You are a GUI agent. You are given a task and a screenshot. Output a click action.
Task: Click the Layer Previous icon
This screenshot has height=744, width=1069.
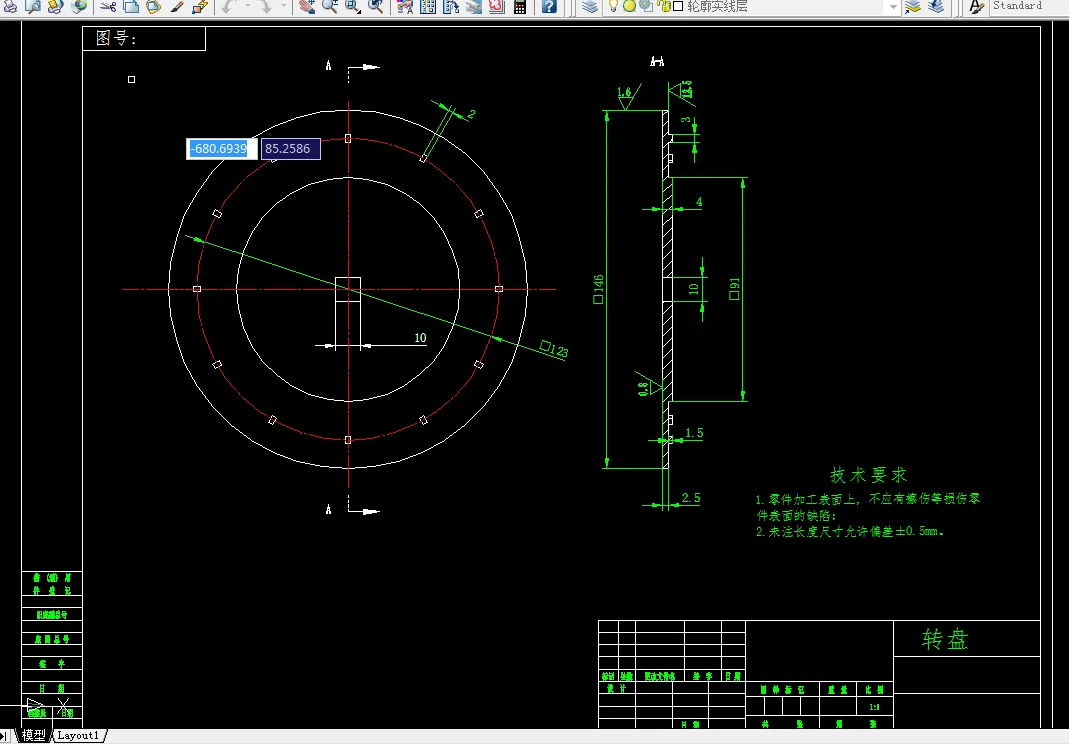tap(936, 6)
